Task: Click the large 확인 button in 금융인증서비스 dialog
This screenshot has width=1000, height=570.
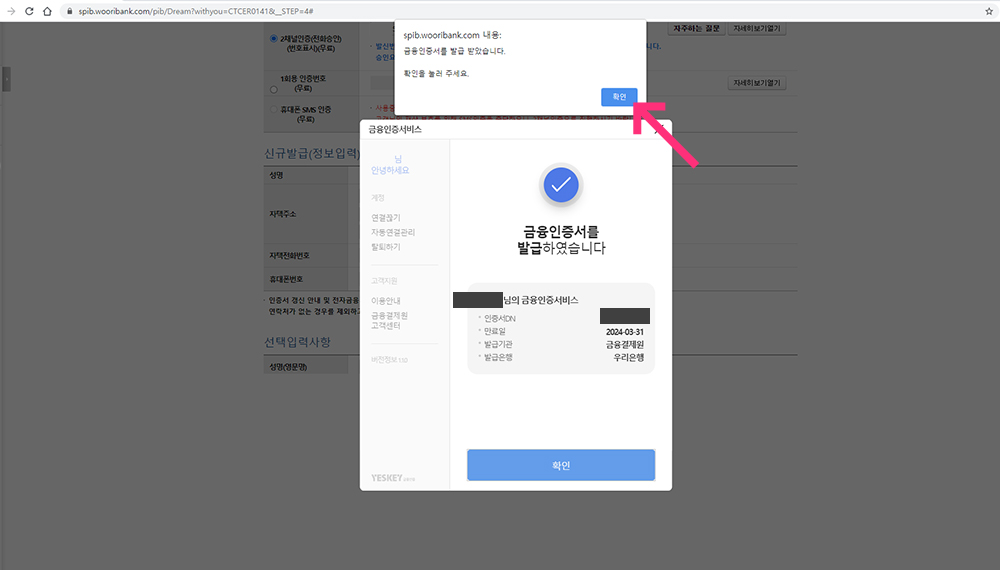Action: point(561,465)
